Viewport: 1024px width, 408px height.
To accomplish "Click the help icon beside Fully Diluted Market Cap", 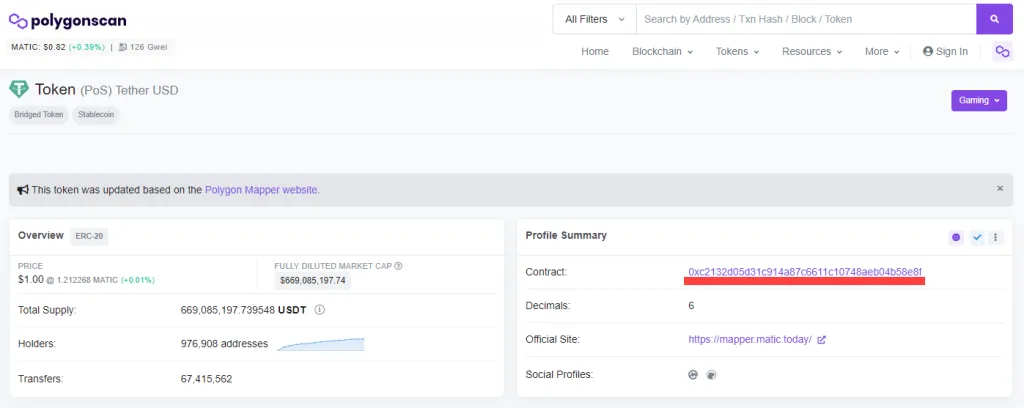I will coord(398,266).
